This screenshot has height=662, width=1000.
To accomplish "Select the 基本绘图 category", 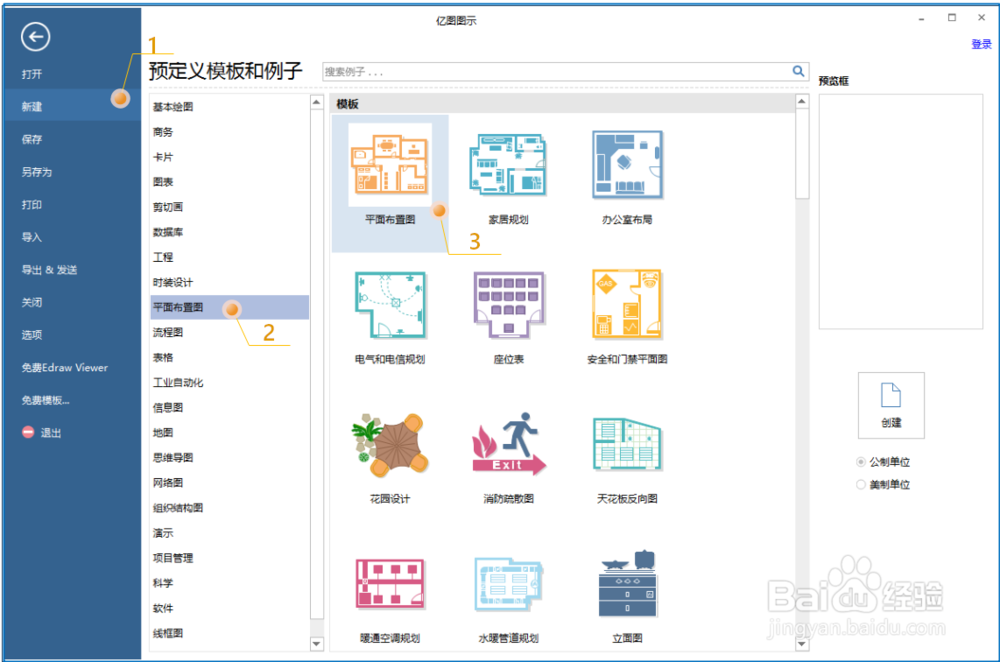I will pyautogui.click(x=173, y=107).
